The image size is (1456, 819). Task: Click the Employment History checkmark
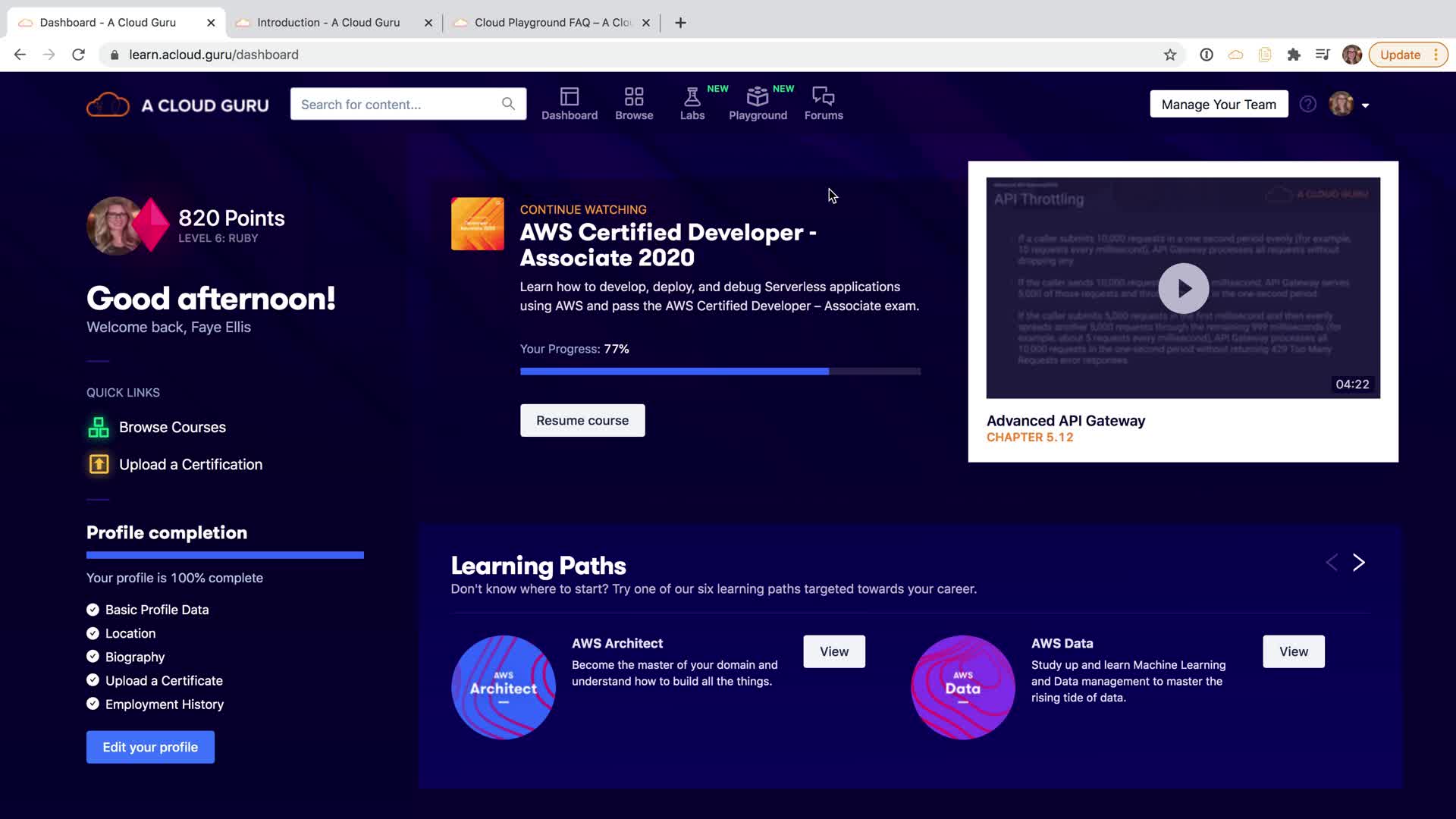click(x=93, y=704)
